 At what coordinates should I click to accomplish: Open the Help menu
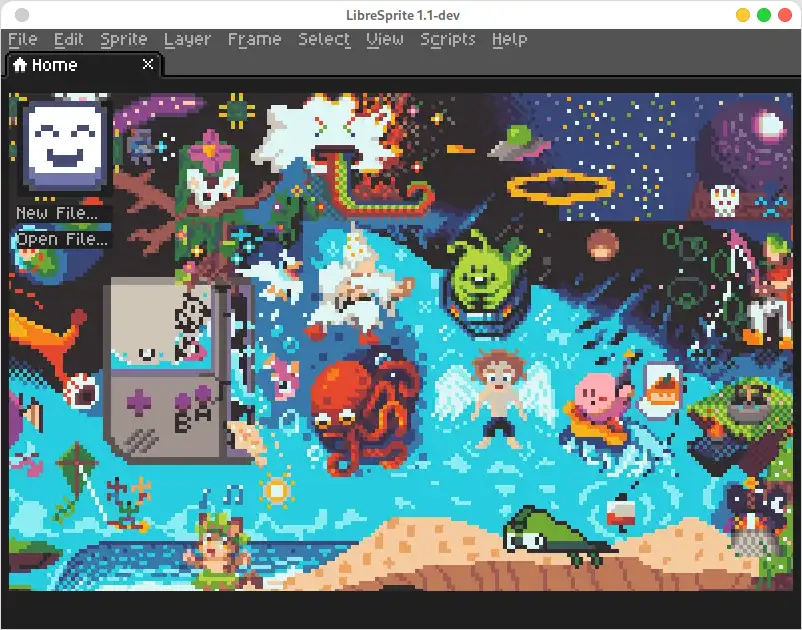click(509, 39)
